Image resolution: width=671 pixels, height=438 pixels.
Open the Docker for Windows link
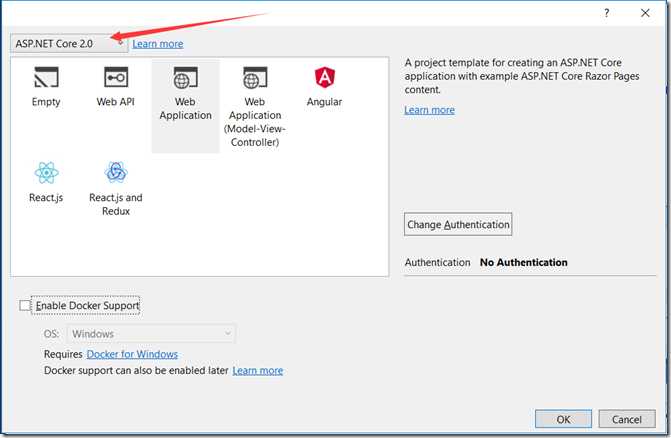click(x=132, y=354)
